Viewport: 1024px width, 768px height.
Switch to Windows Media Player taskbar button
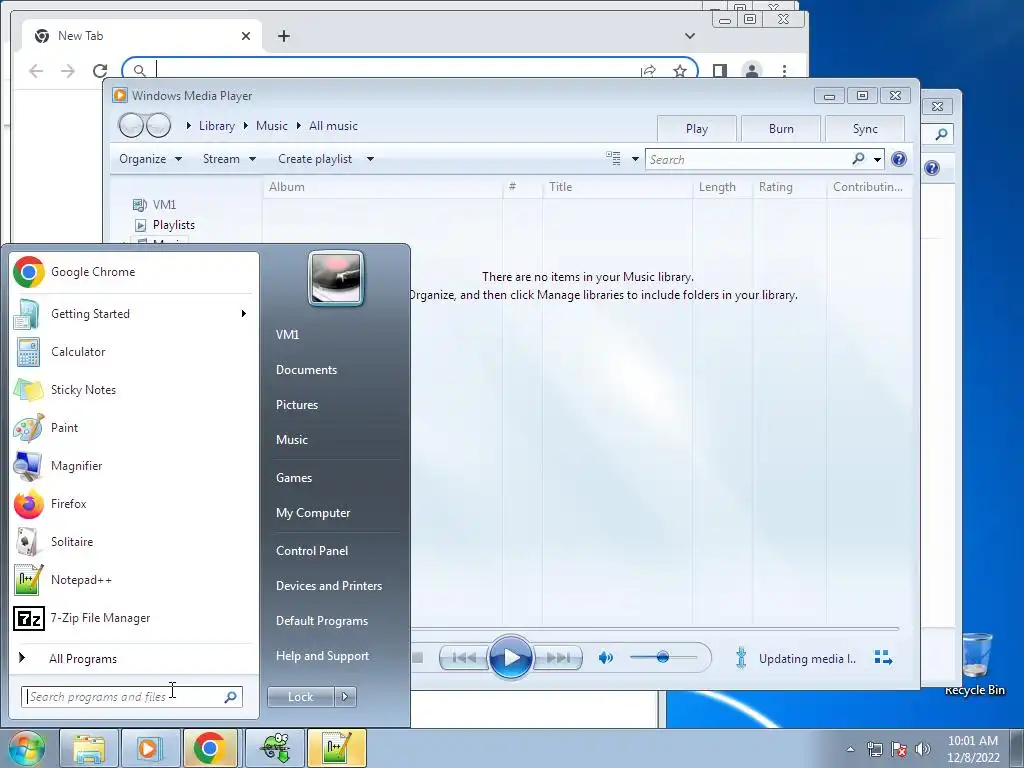pos(150,748)
